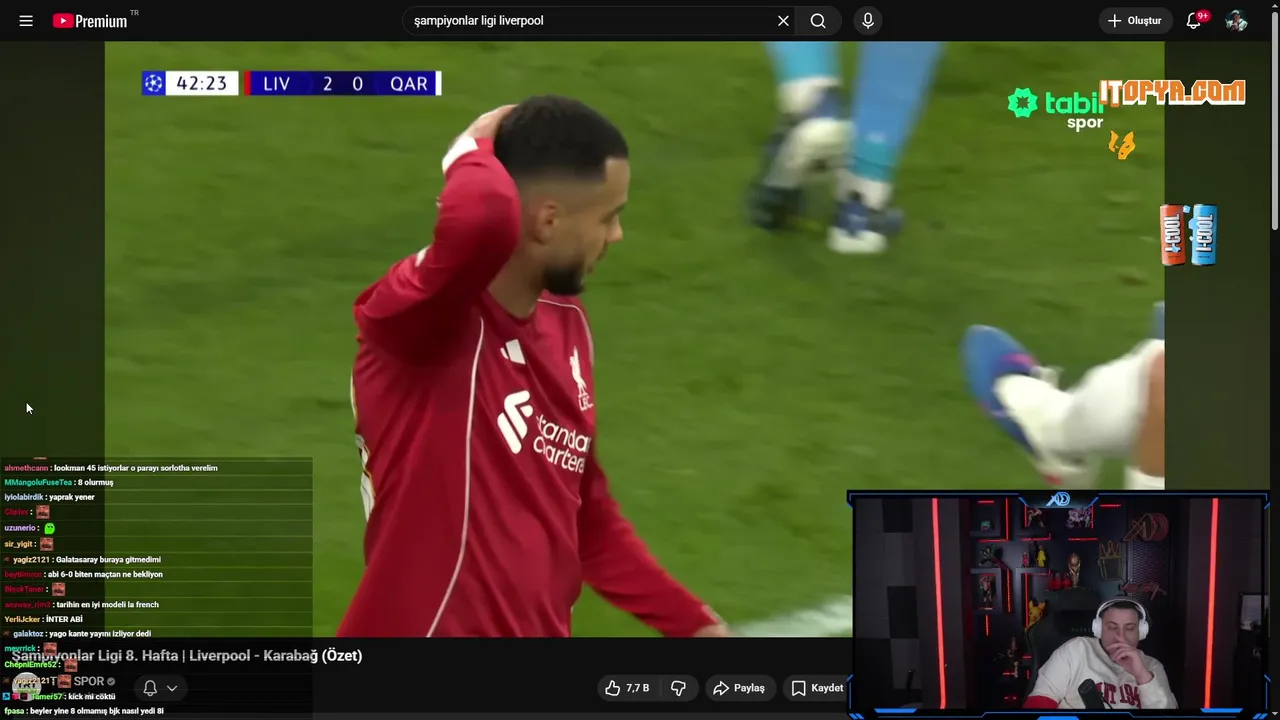Click the magnifier search button

tap(818, 21)
